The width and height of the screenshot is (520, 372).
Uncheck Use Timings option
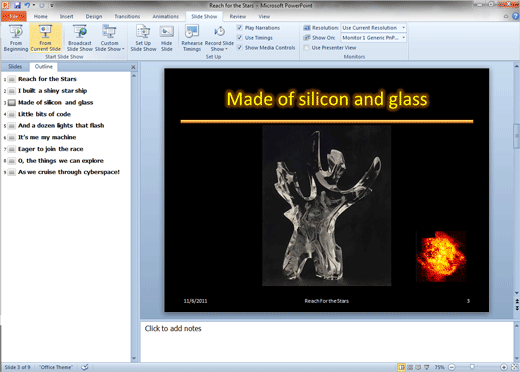coord(239,38)
